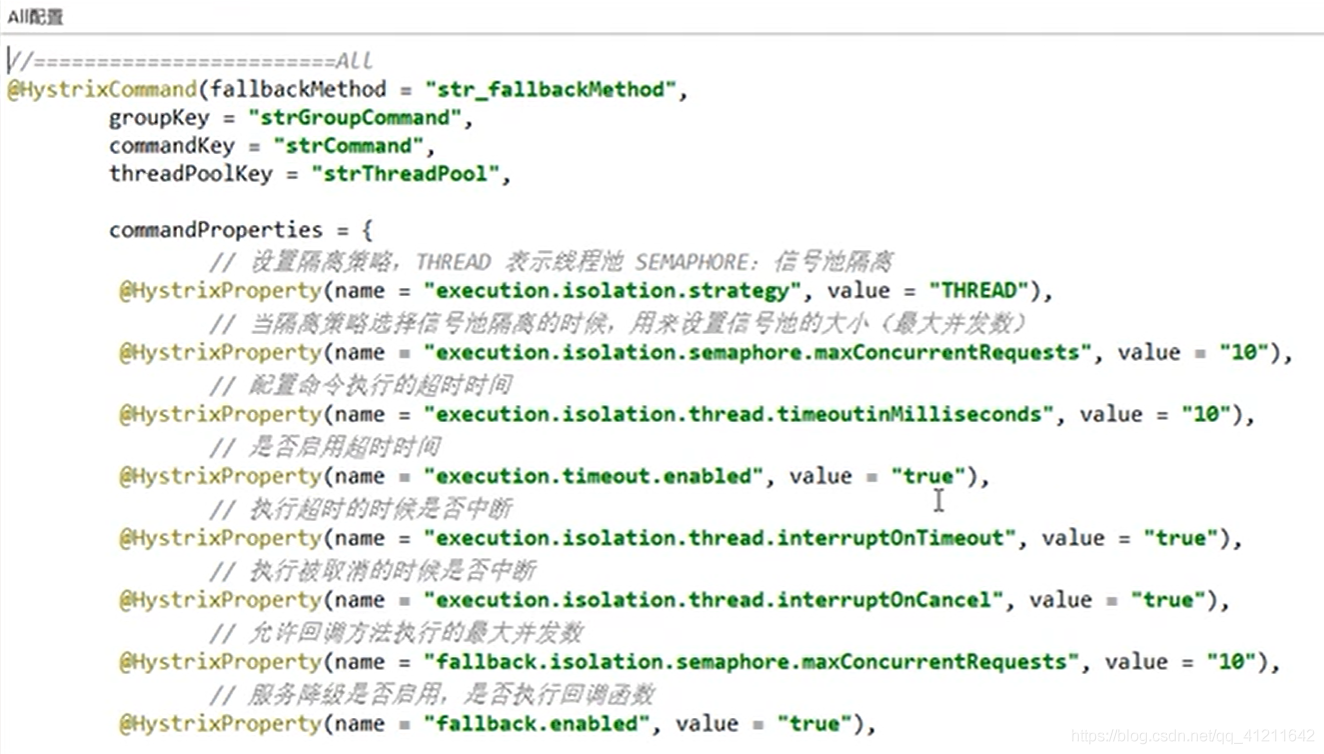Click @HystrixProperty on the execution.isolation.strategy line
This screenshot has width=1324, height=754.
pos(221,291)
